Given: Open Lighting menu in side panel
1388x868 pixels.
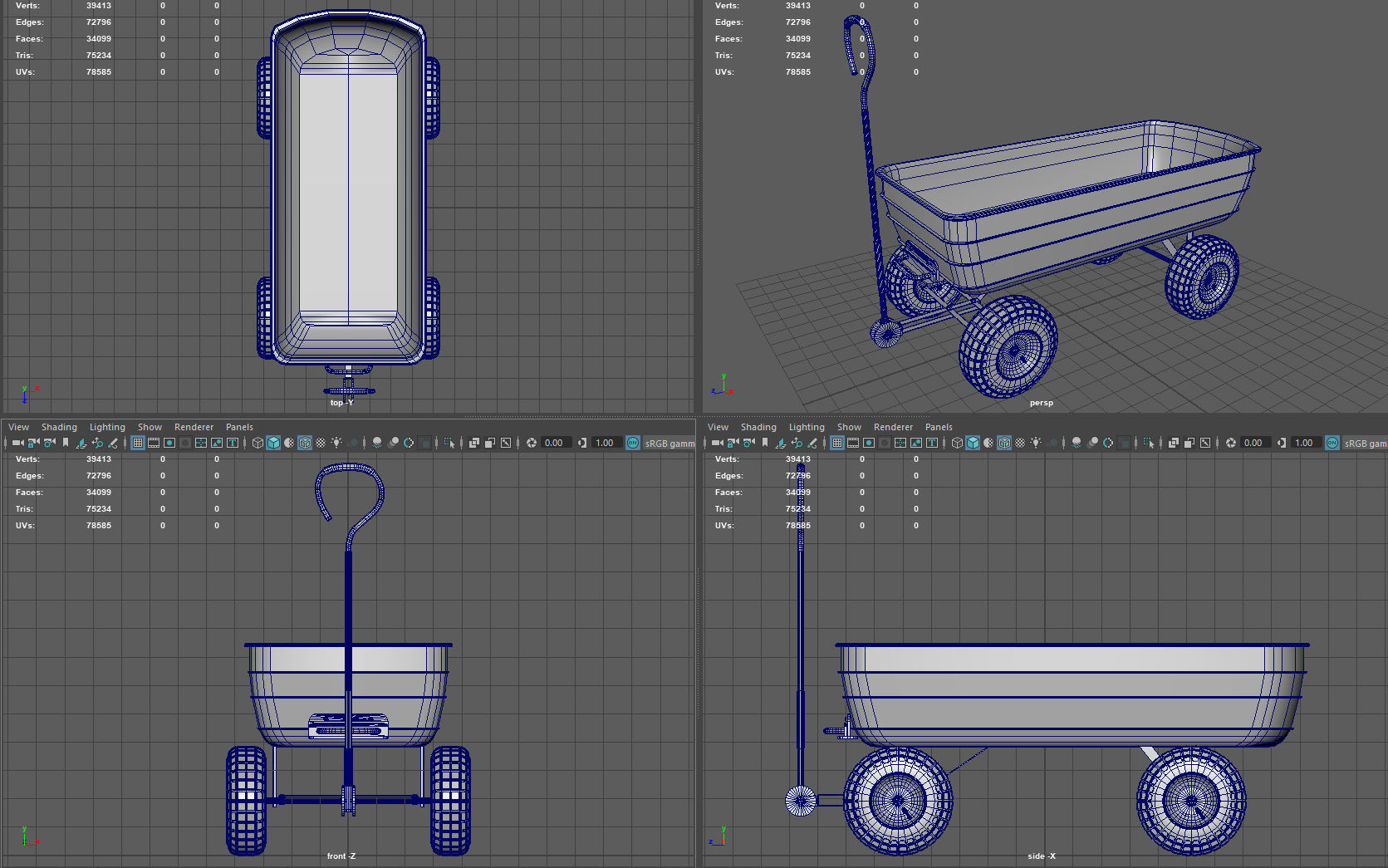Looking at the screenshot, I should pos(807,427).
